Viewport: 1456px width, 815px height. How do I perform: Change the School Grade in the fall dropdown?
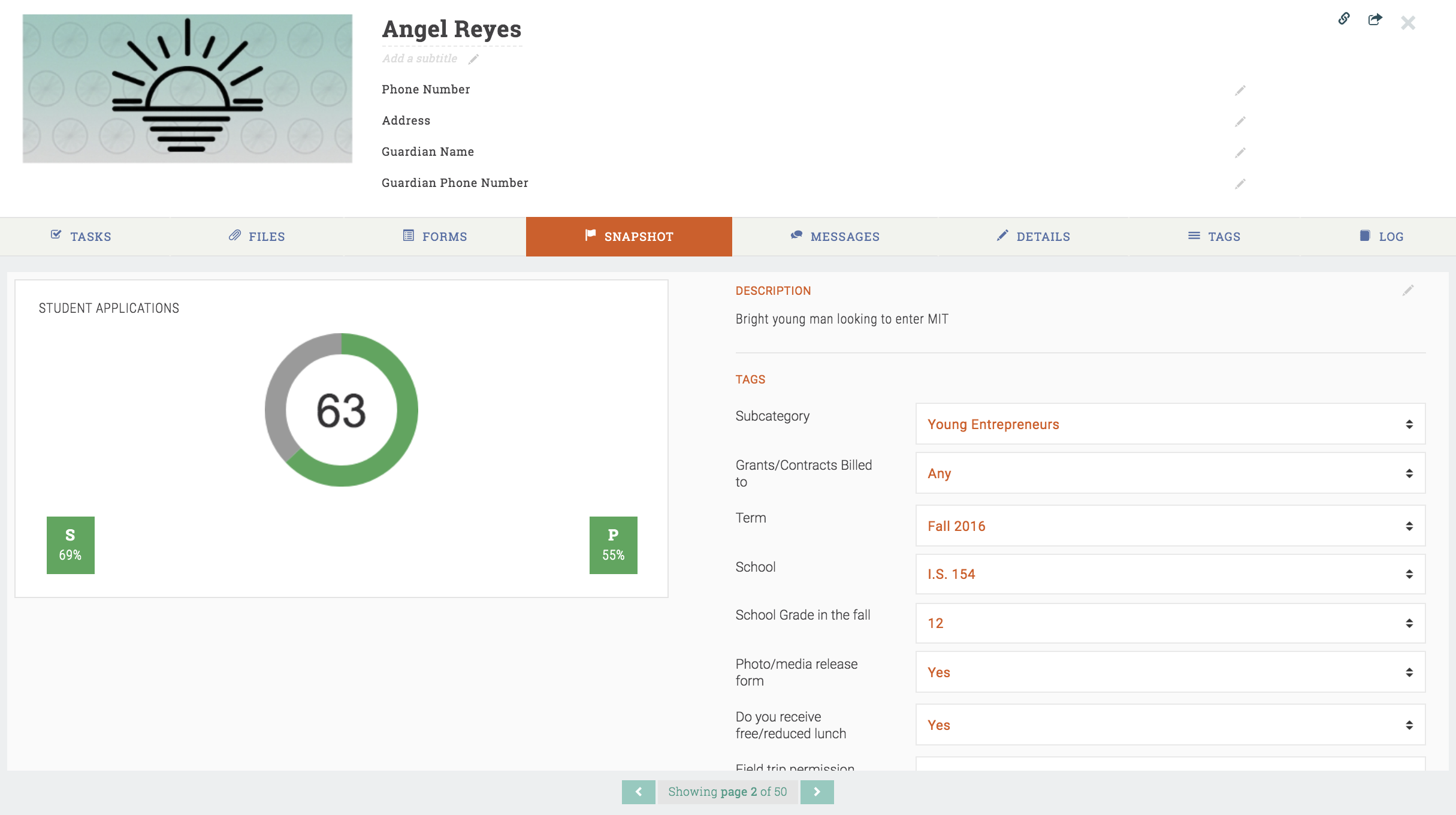tap(1170, 623)
